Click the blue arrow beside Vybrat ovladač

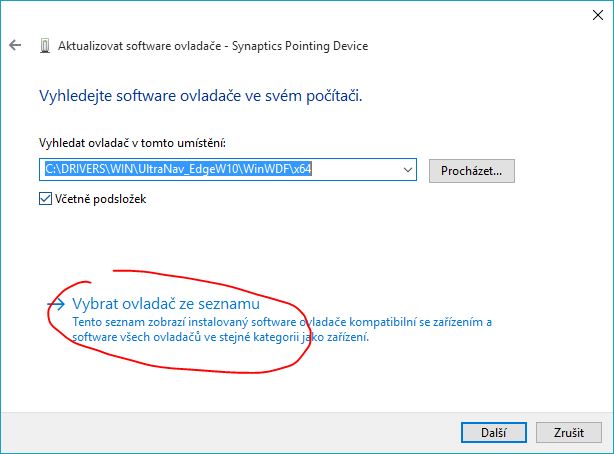click(x=57, y=303)
